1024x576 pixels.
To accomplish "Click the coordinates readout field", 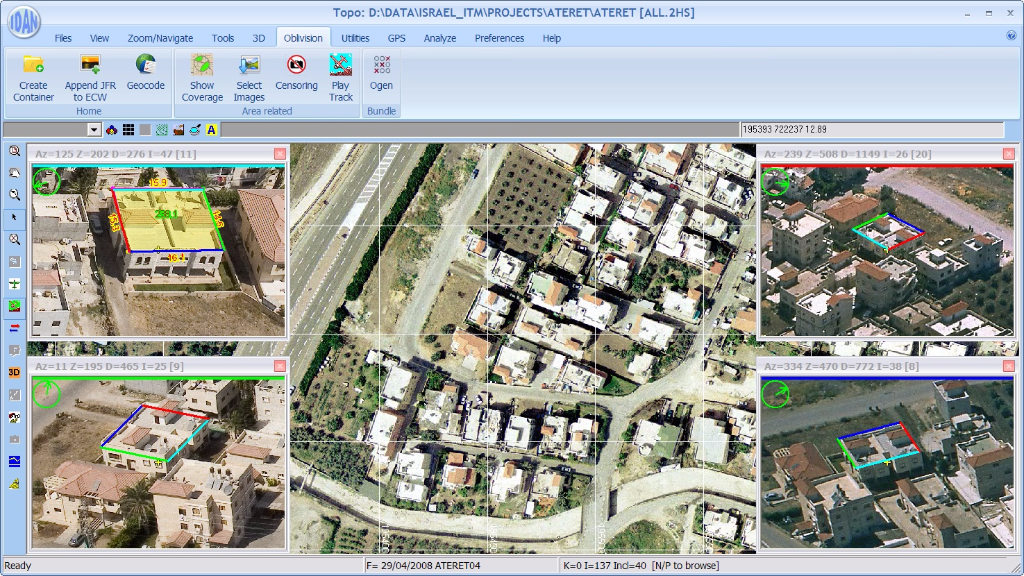I will coord(870,130).
